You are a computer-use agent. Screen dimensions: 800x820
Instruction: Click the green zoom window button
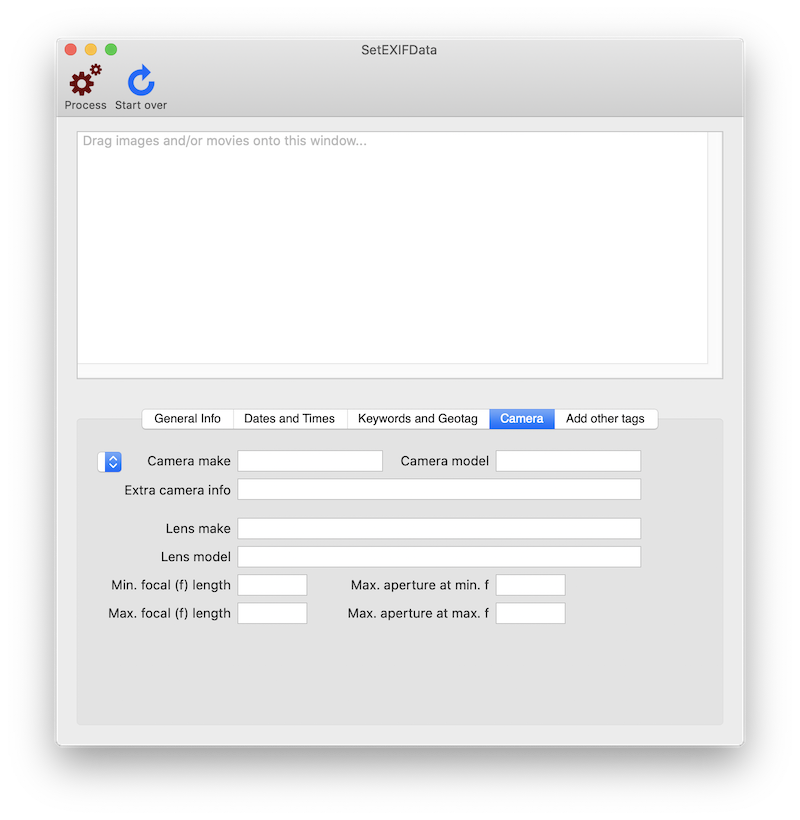pyautogui.click(x=111, y=49)
